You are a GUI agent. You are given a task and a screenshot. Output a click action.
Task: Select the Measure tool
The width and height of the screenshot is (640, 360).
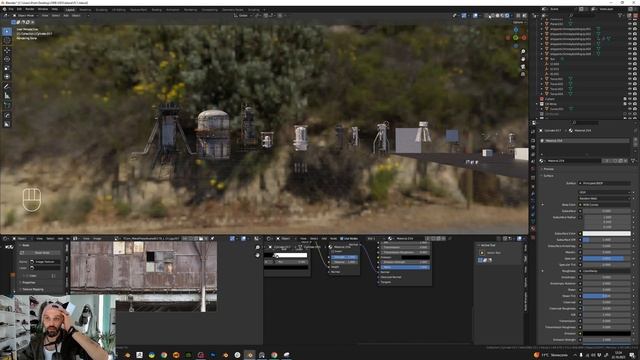coord(7,96)
